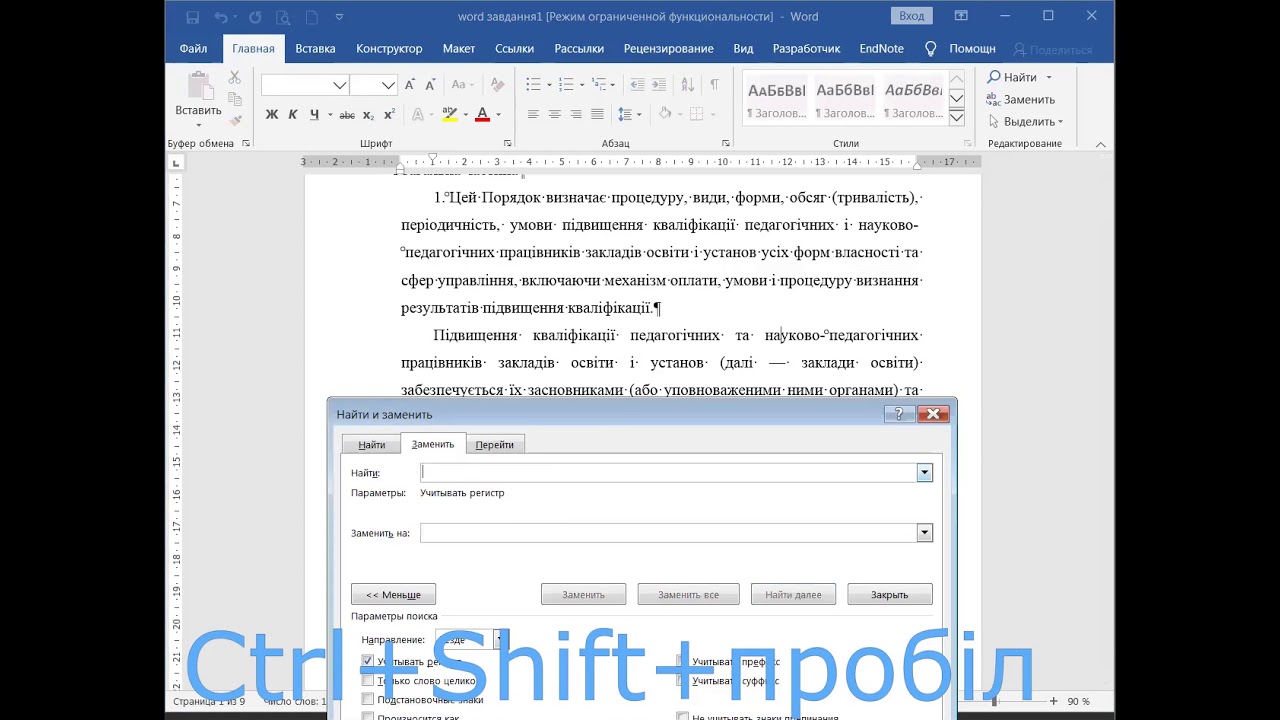The image size is (1280, 720).
Task: Justify the text alignment
Action: [597, 115]
